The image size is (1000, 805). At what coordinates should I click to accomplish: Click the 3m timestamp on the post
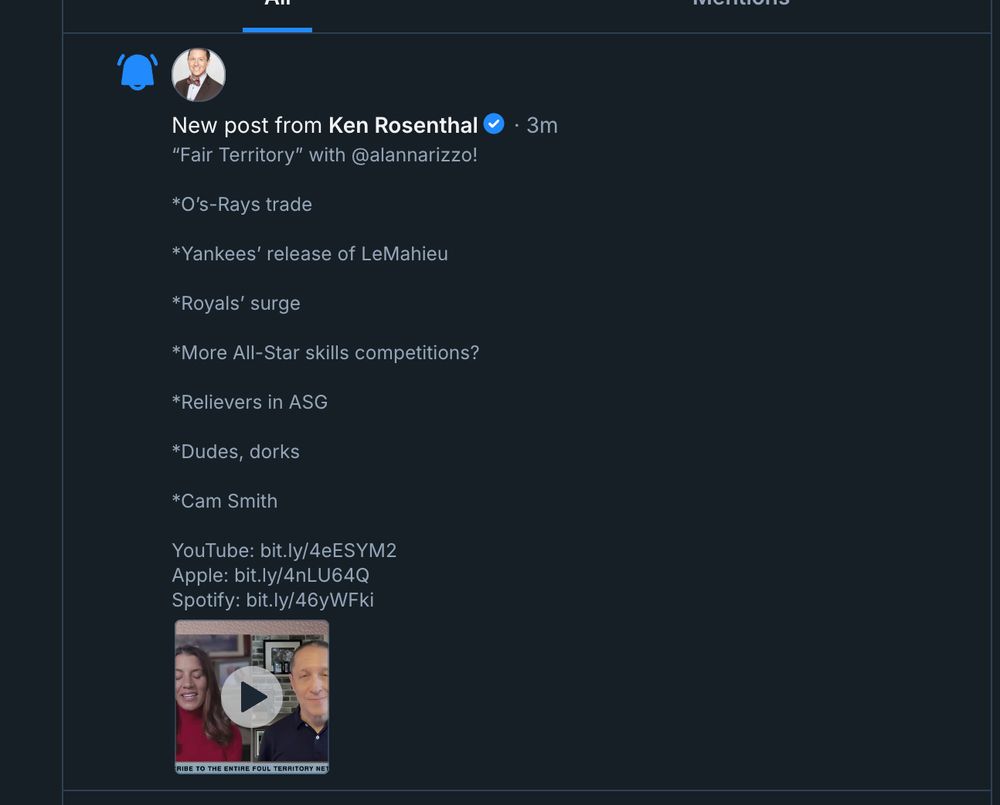542,125
